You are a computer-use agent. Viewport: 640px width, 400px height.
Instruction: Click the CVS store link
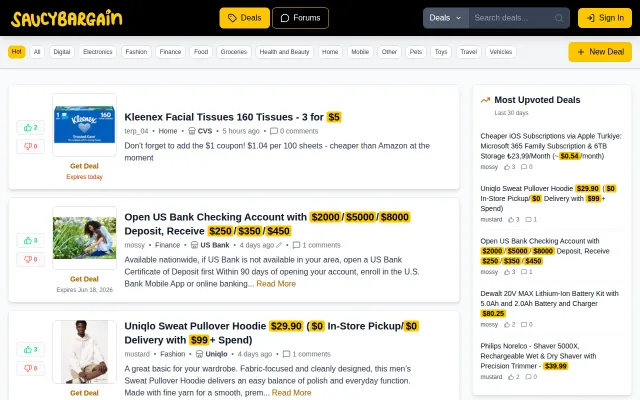click(x=200, y=131)
